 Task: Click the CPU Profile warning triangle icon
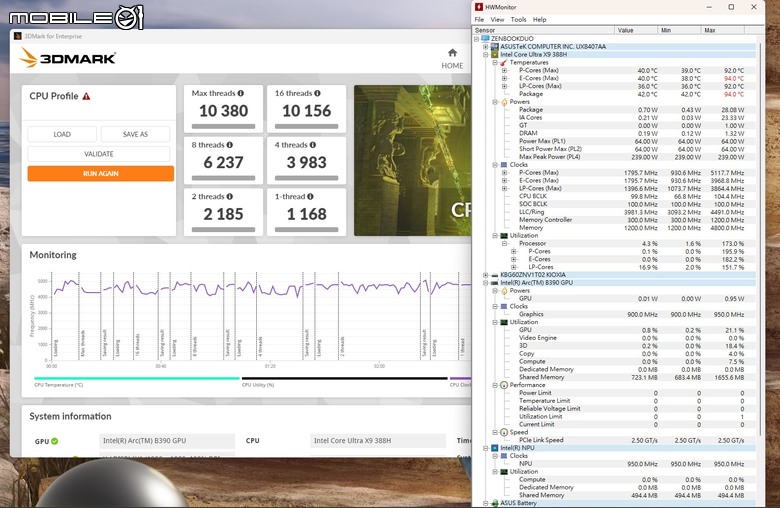(x=86, y=96)
